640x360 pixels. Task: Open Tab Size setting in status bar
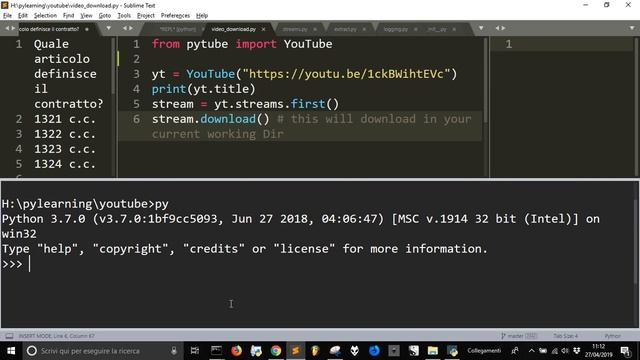tap(565, 336)
